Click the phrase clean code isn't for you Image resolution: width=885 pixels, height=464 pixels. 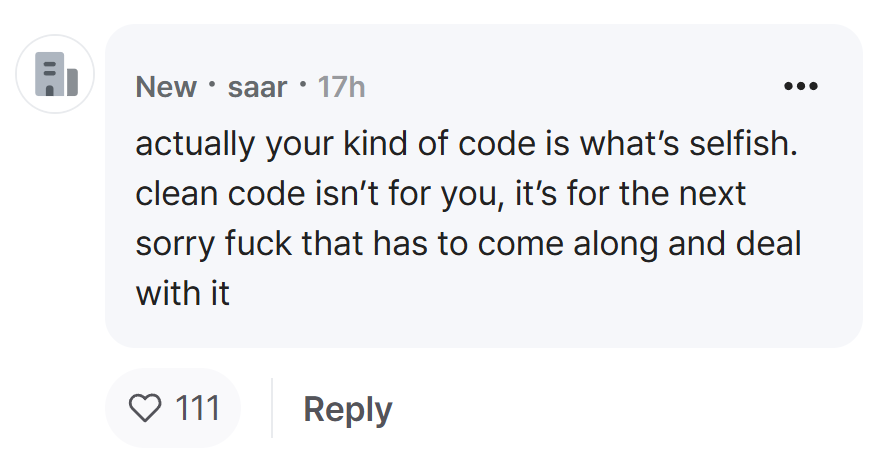319,194
